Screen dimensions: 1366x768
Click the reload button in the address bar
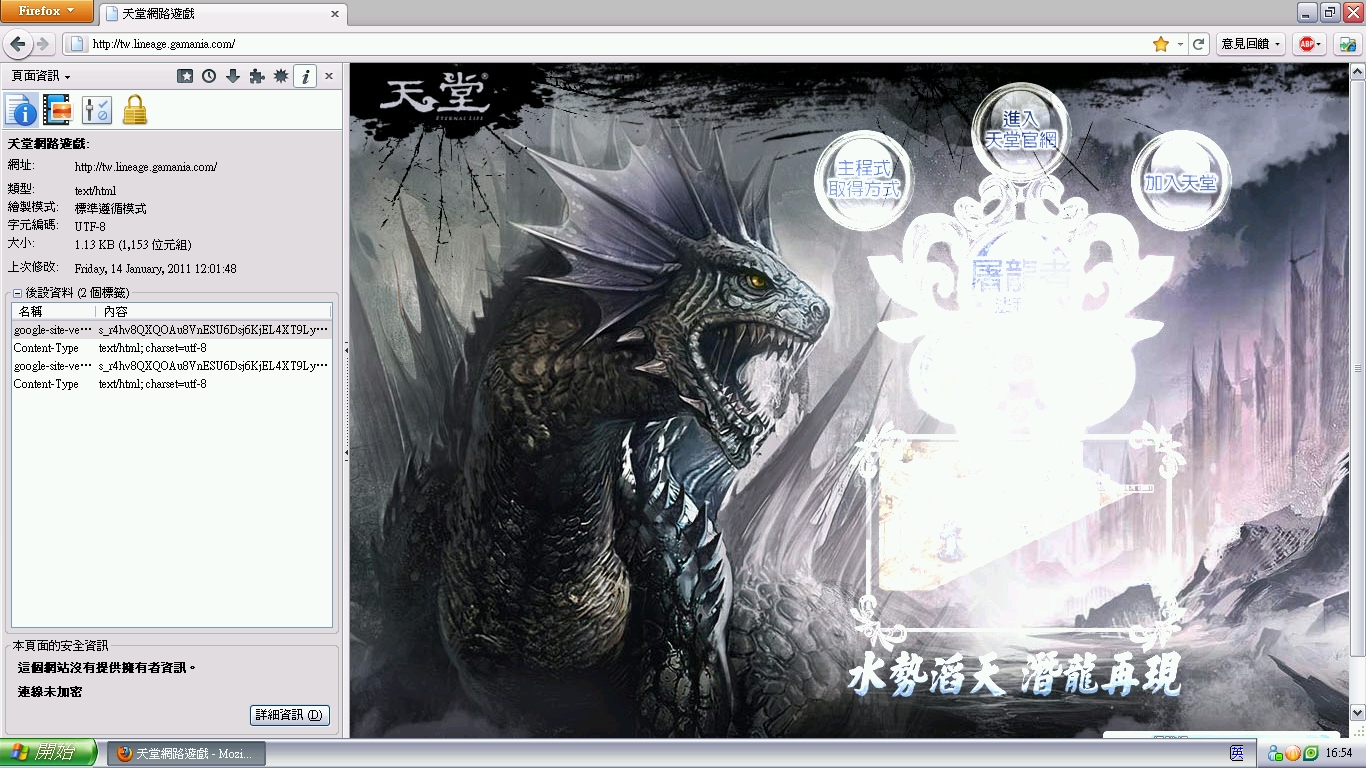coord(1198,44)
